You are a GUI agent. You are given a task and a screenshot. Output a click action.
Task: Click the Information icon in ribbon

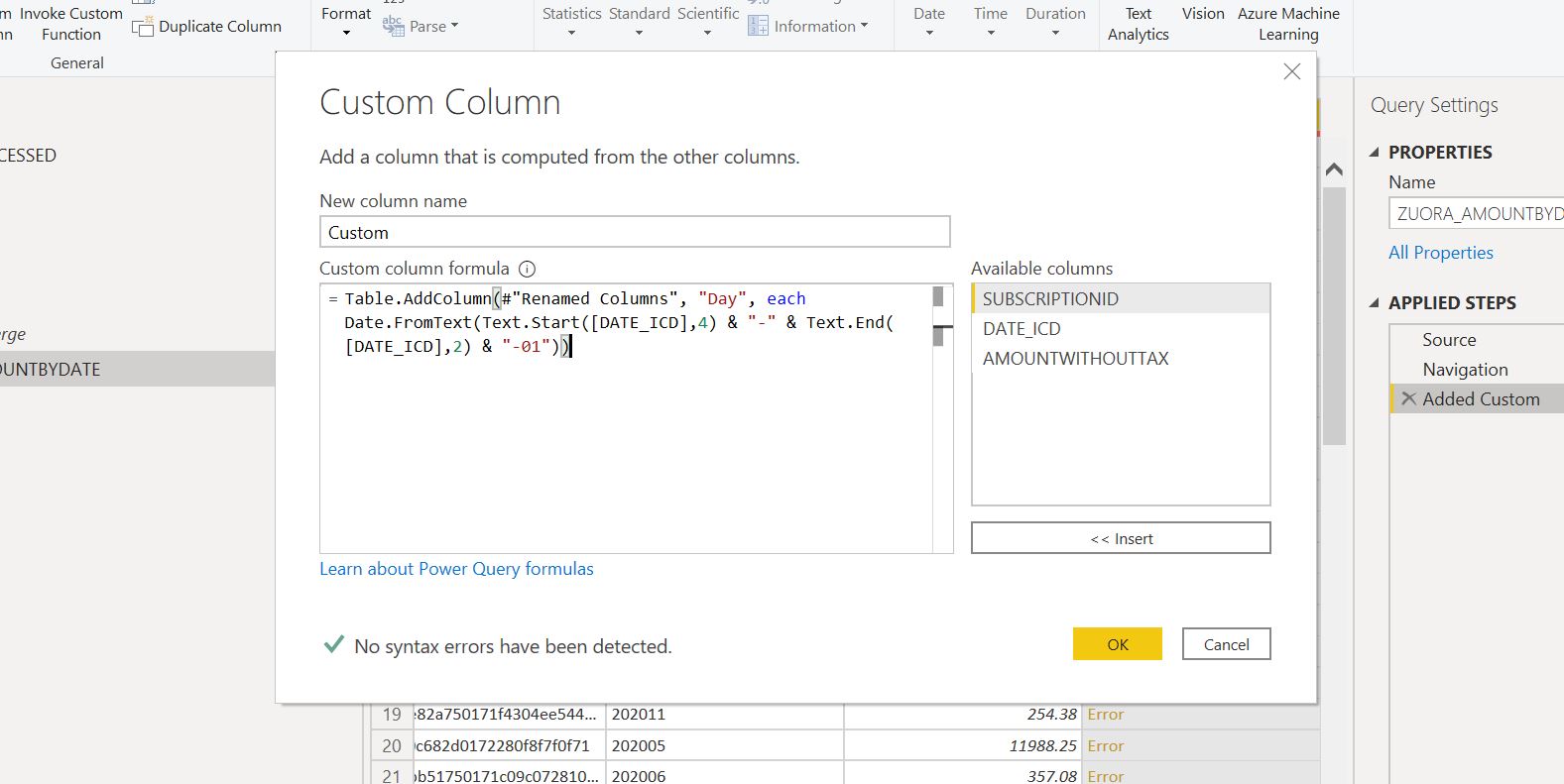pos(758,26)
